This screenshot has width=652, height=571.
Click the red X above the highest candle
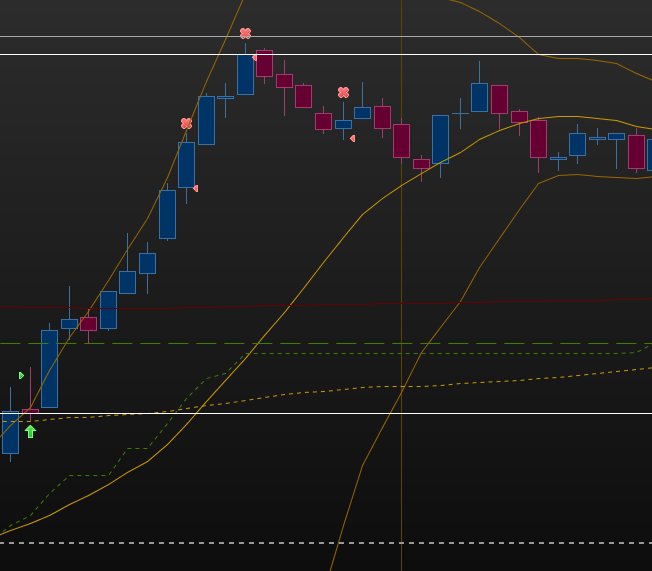click(245, 33)
